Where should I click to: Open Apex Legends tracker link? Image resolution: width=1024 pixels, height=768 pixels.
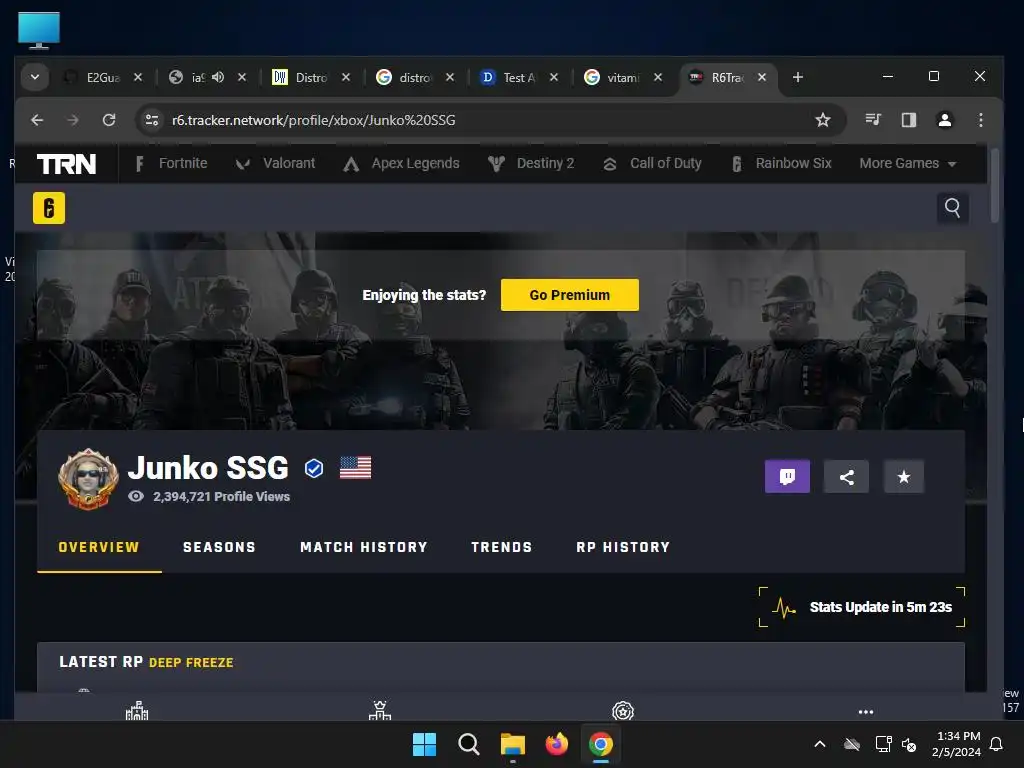(401, 163)
